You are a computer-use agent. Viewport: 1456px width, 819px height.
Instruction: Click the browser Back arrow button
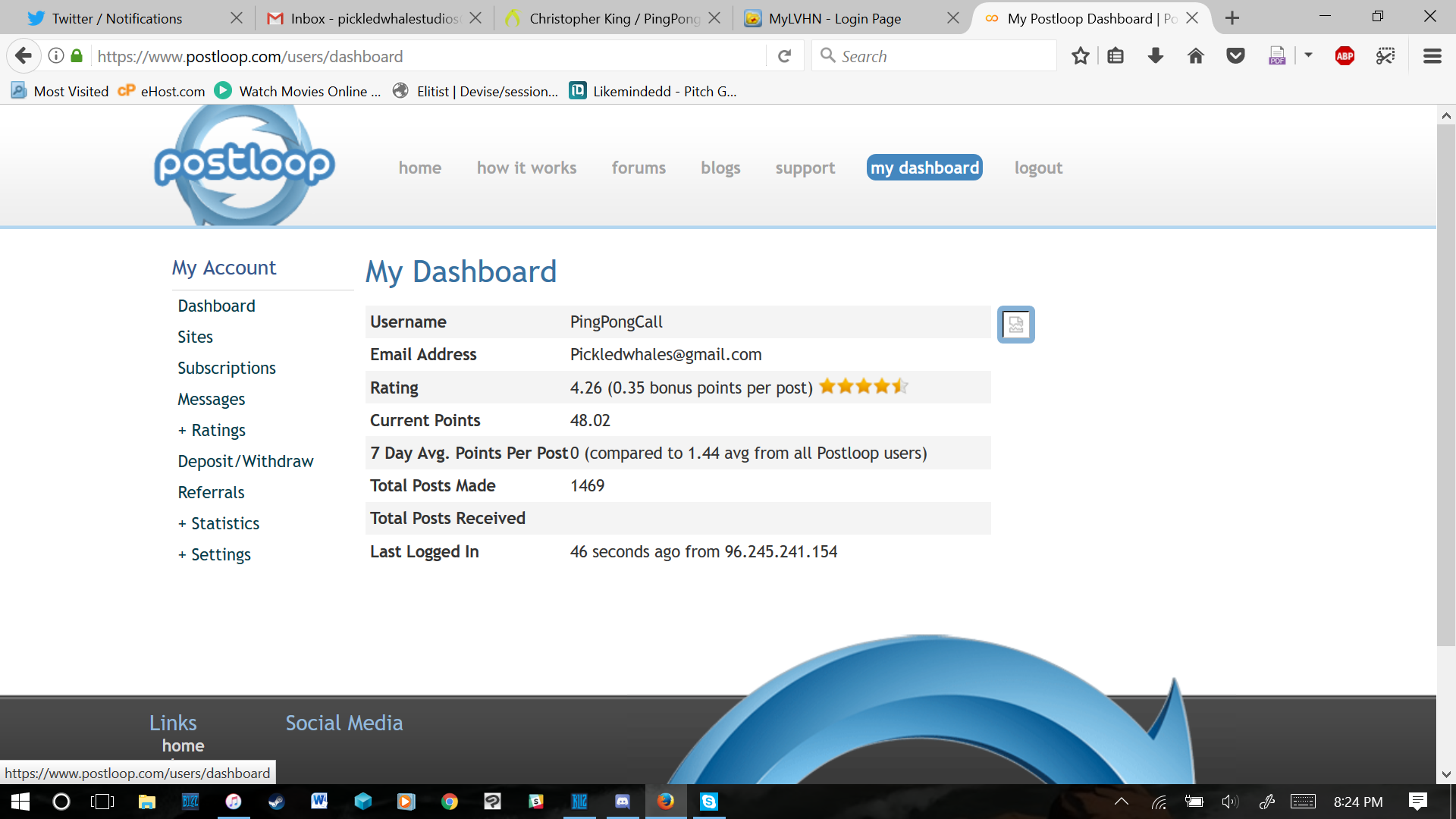click(x=24, y=56)
